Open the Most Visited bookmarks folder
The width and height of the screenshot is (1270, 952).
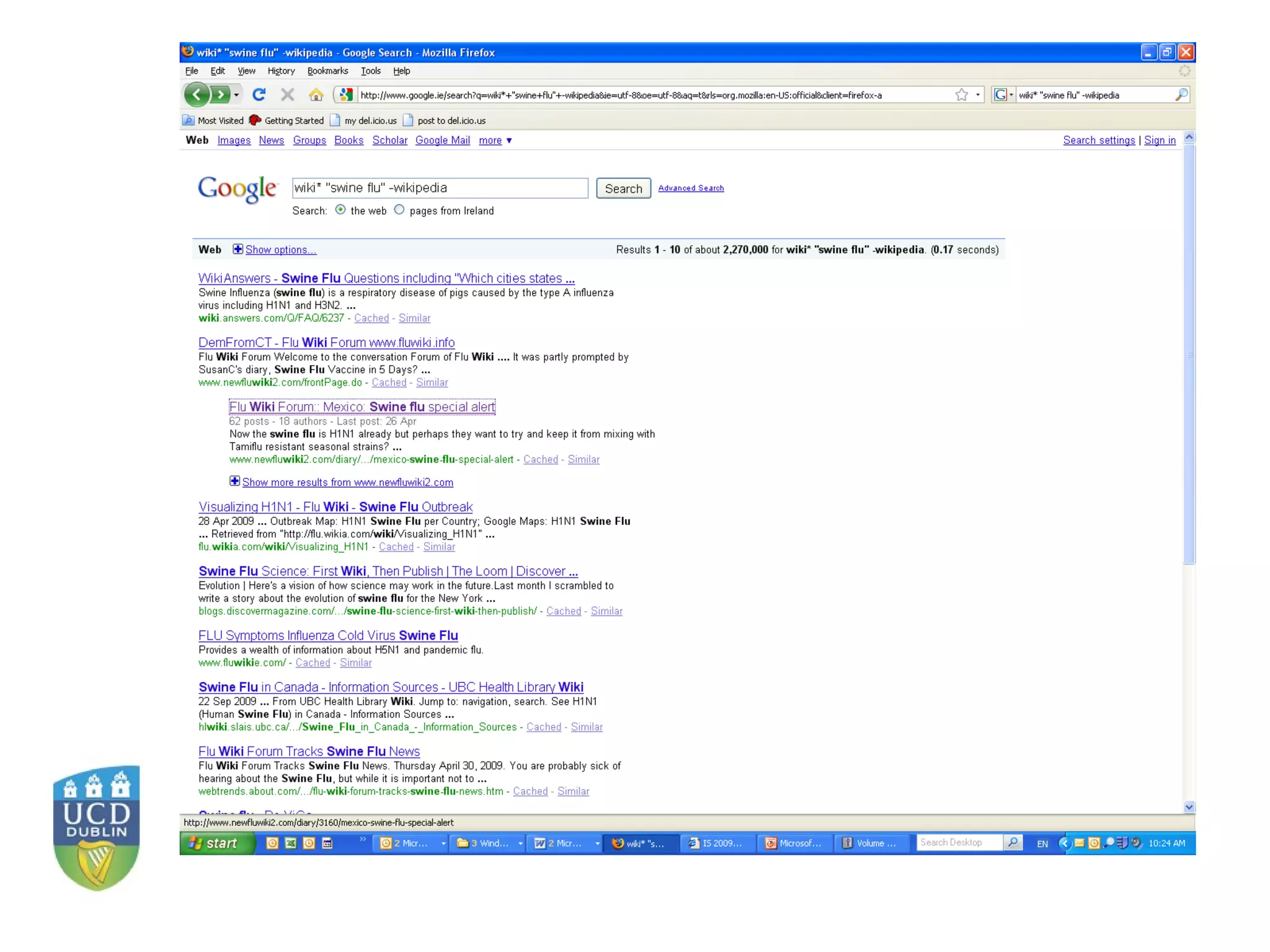213,121
